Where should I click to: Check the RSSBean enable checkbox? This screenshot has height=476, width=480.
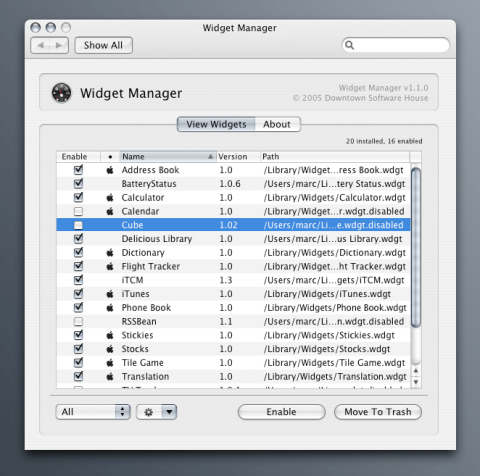click(78, 322)
